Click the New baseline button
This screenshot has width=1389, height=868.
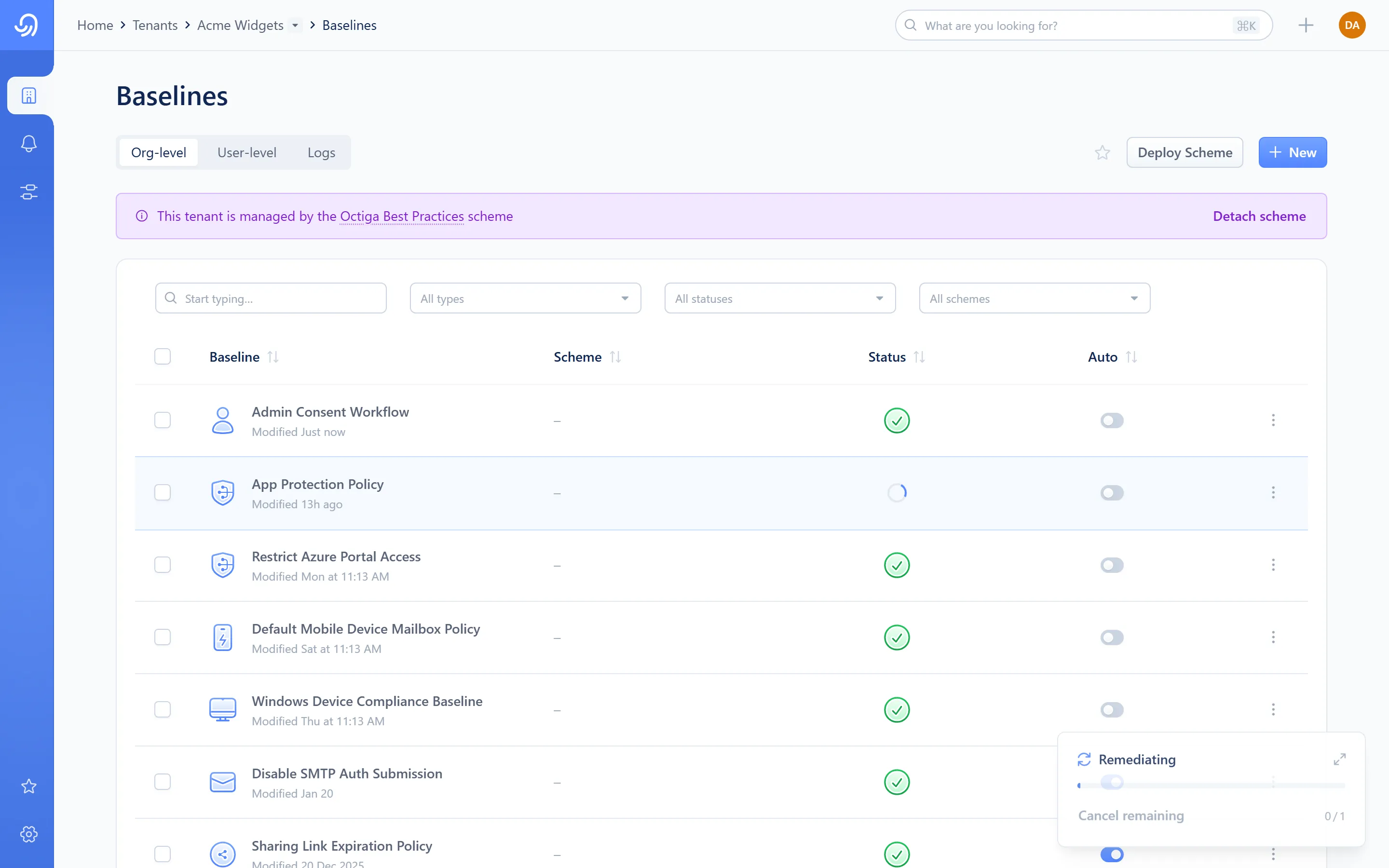[x=1293, y=153]
